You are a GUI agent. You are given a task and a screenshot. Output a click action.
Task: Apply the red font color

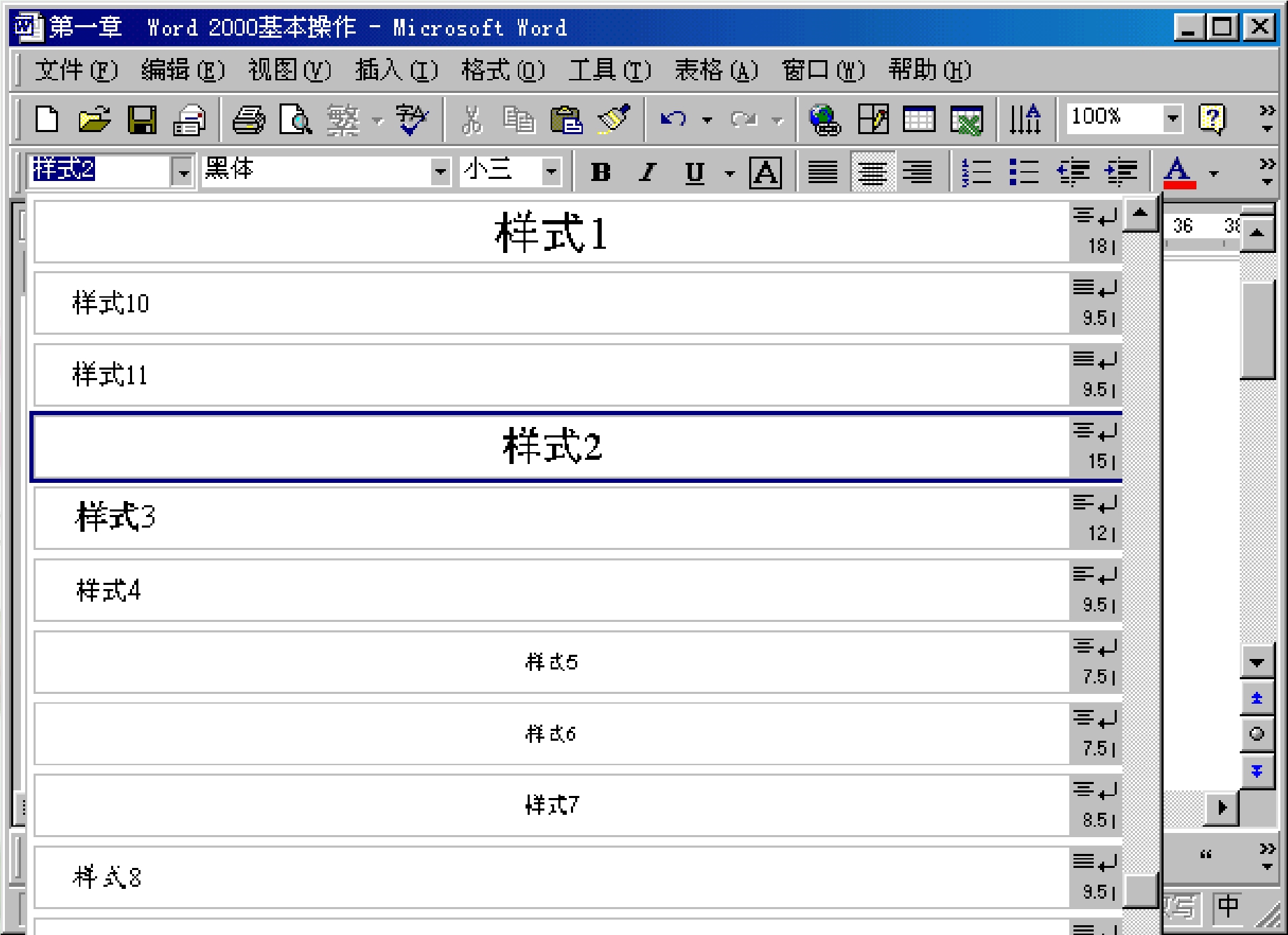click(1179, 172)
